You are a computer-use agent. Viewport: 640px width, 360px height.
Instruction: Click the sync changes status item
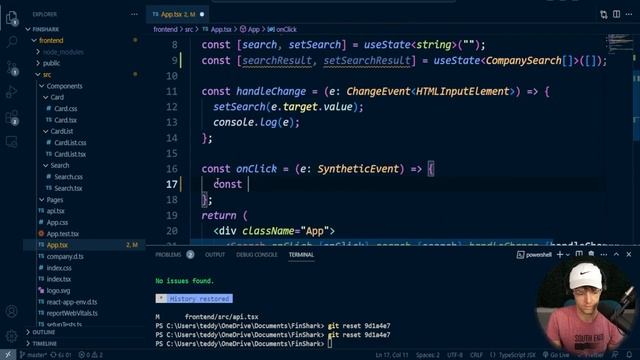tap(61, 355)
